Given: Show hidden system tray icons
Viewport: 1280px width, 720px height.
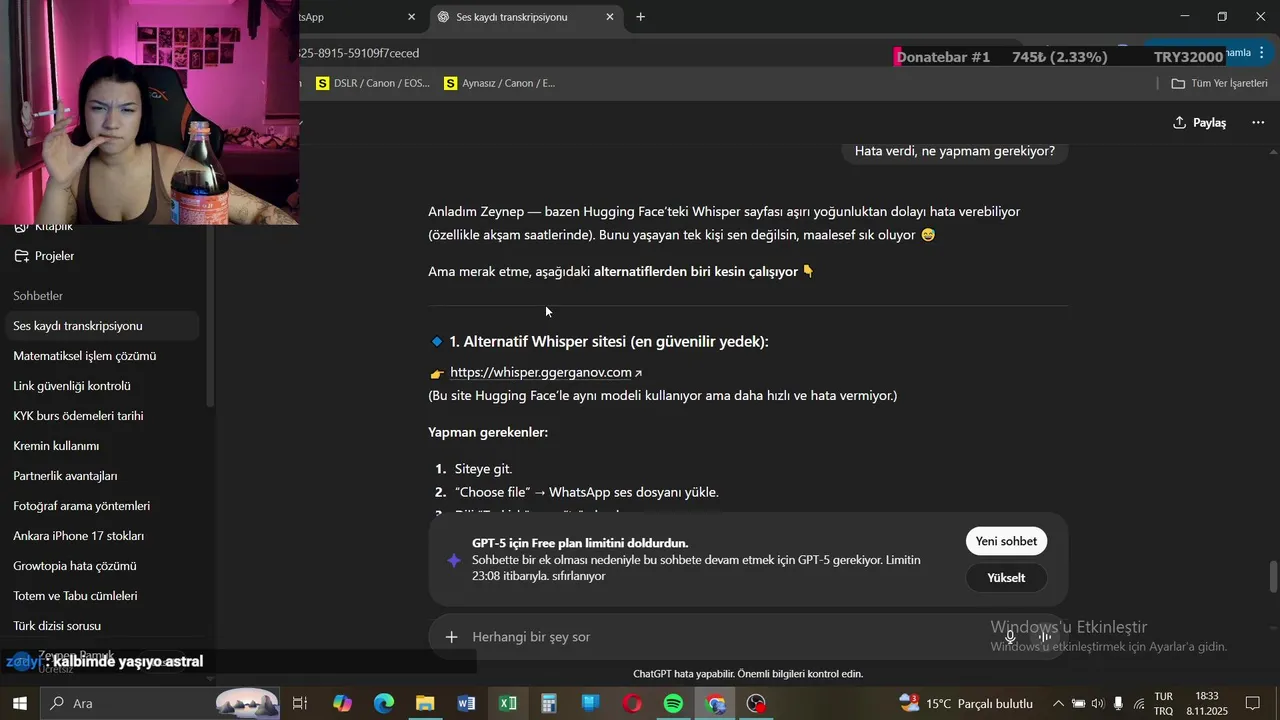Looking at the screenshot, I should 1058,704.
